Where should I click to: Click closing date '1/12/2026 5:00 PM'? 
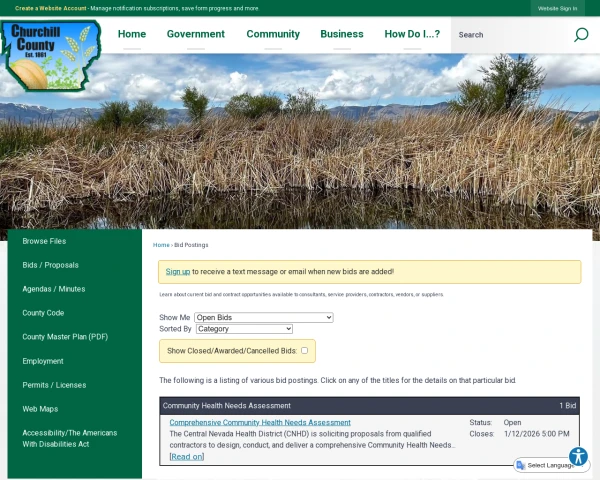(x=536, y=434)
